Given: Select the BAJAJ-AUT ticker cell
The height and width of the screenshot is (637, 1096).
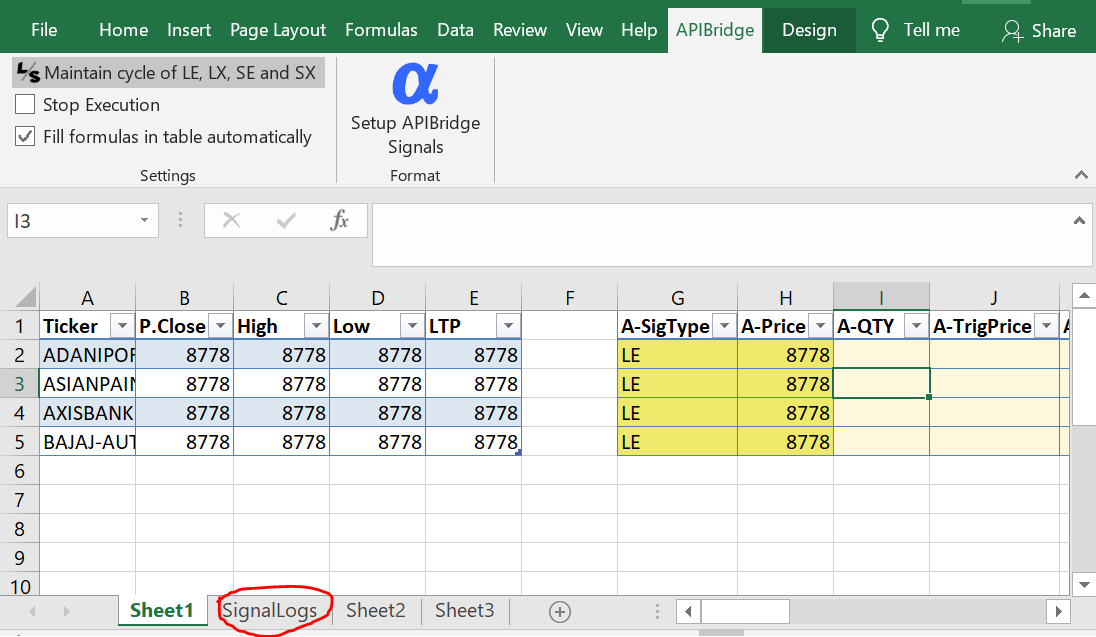Looking at the screenshot, I should (x=88, y=442).
